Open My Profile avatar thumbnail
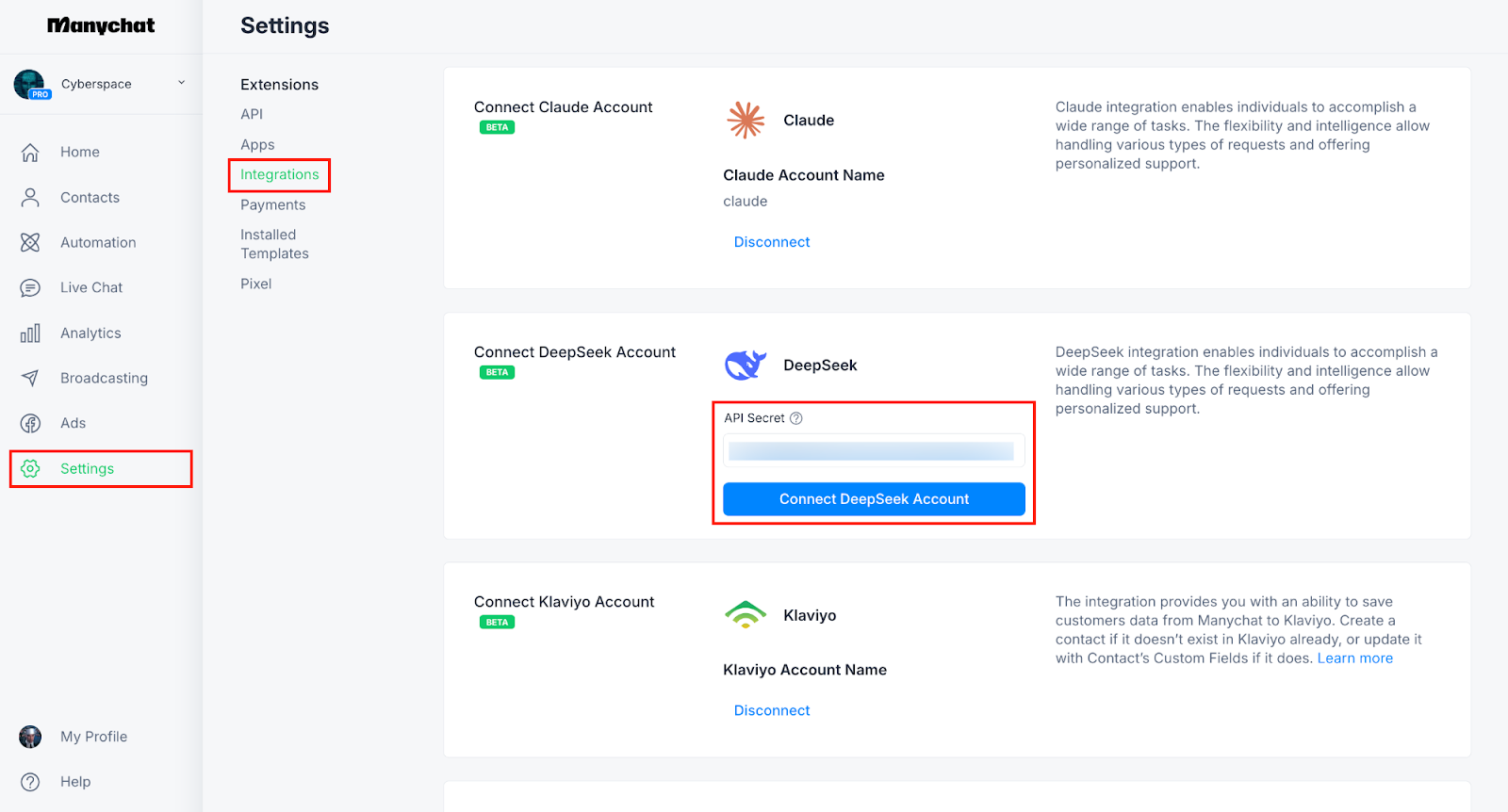This screenshot has width=1508, height=812. (x=30, y=737)
